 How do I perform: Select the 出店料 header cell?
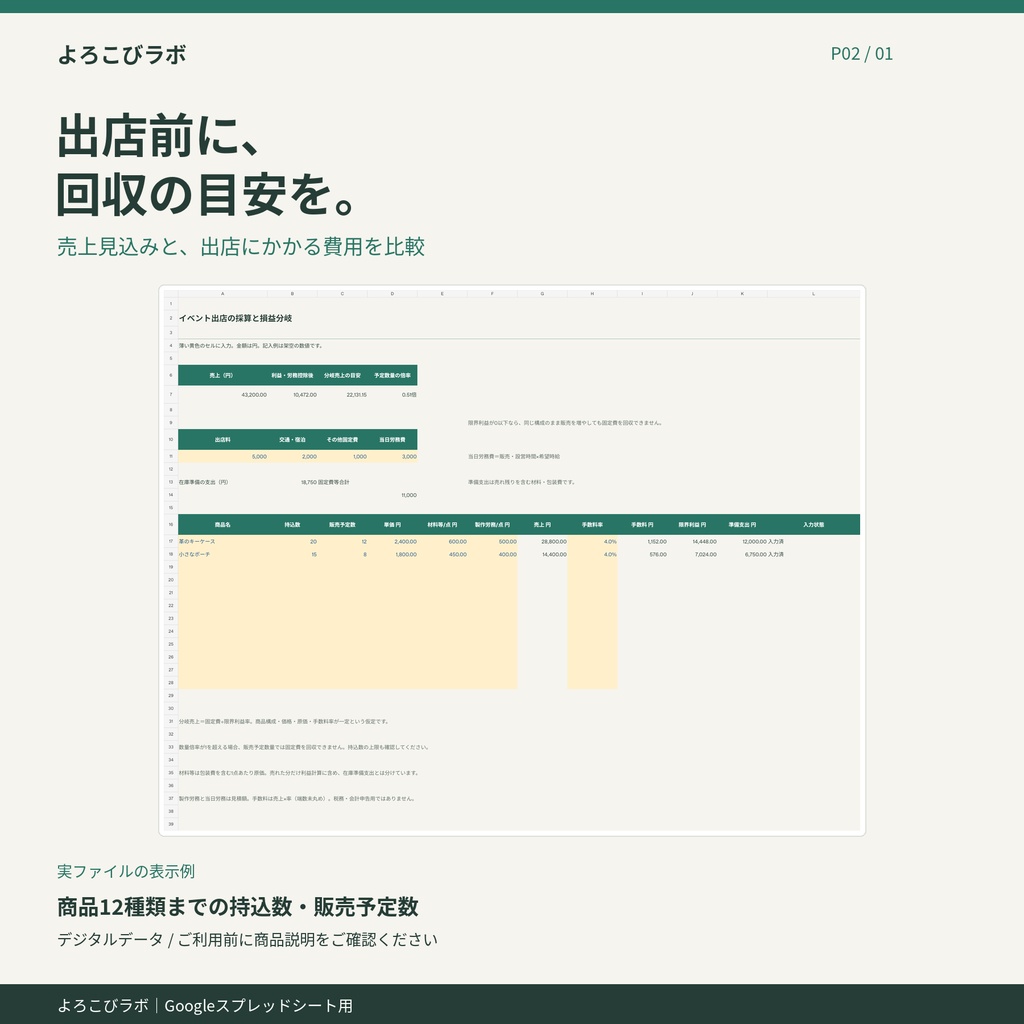tap(222, 440)
